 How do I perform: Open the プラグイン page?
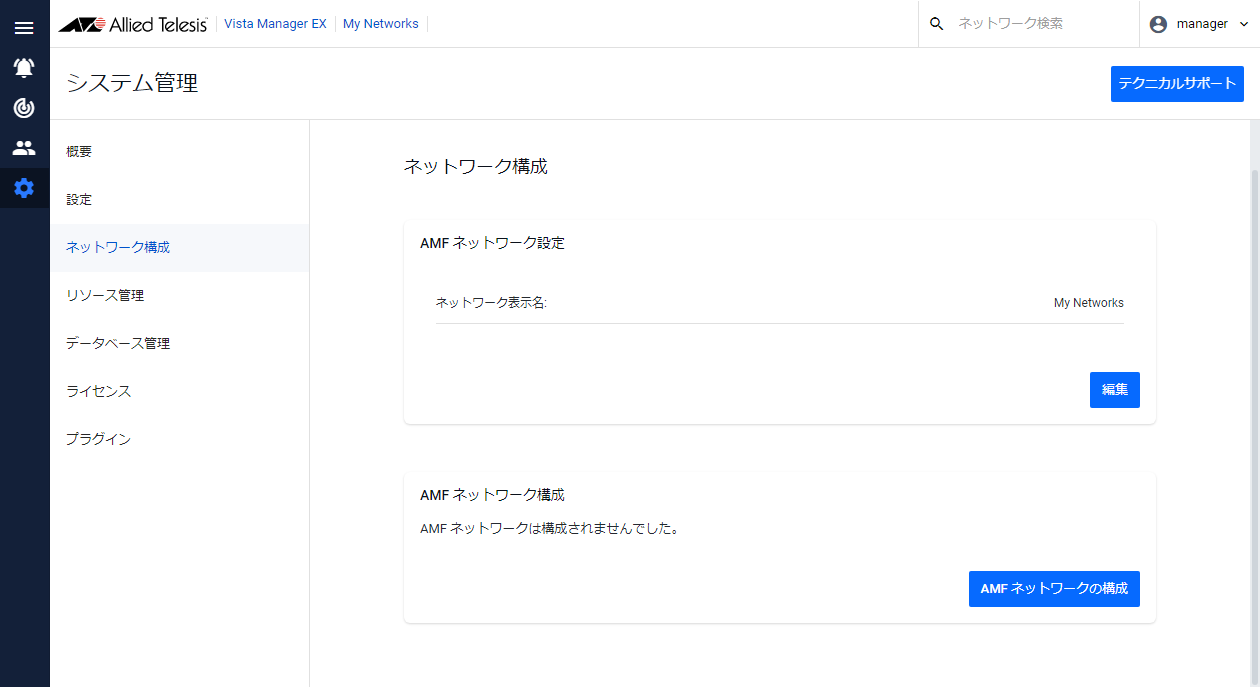(97, 439)
